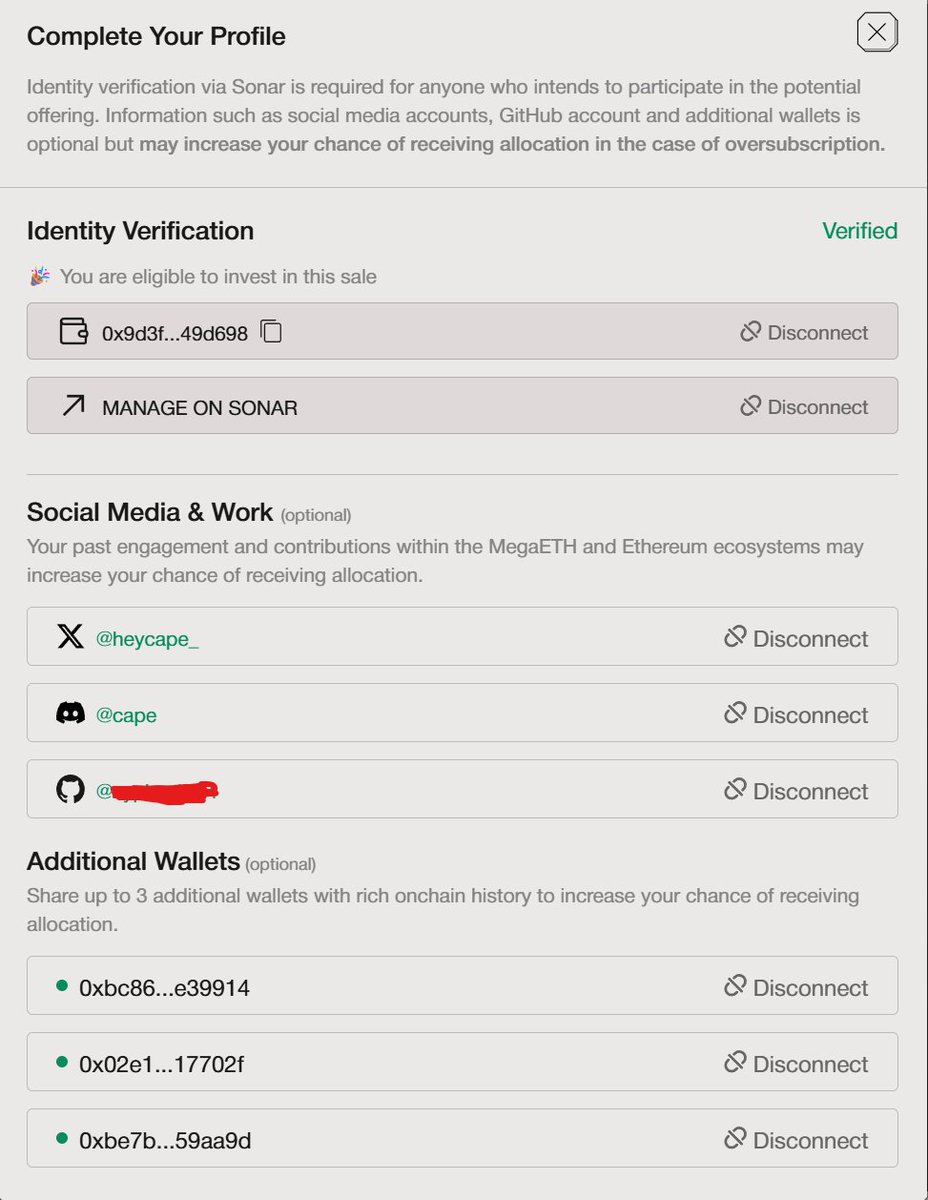This screenshot has height=1200, width=928.
Task: Click the GitHub logo icon
Action: pos(70,790)
